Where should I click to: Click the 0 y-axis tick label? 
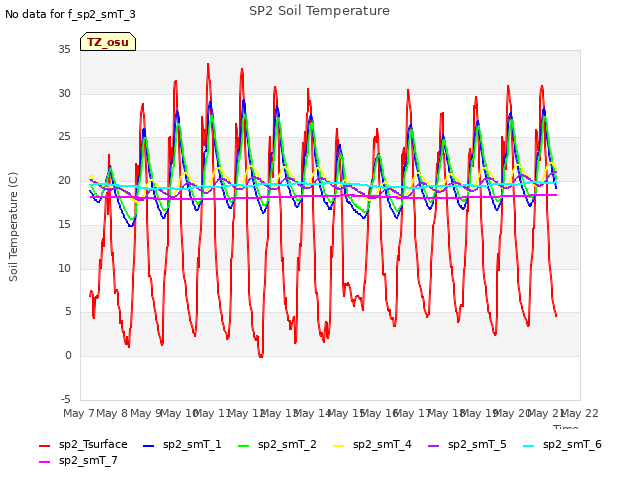pos(68,356)
